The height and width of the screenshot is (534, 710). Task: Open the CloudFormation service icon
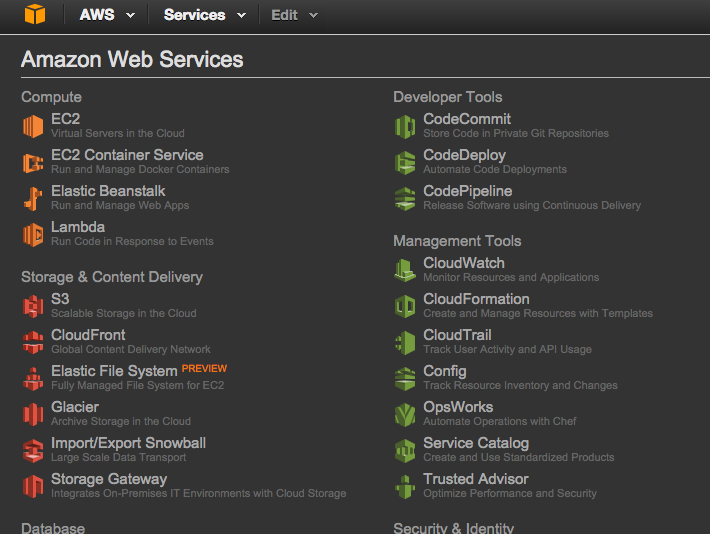coord(405,306)
